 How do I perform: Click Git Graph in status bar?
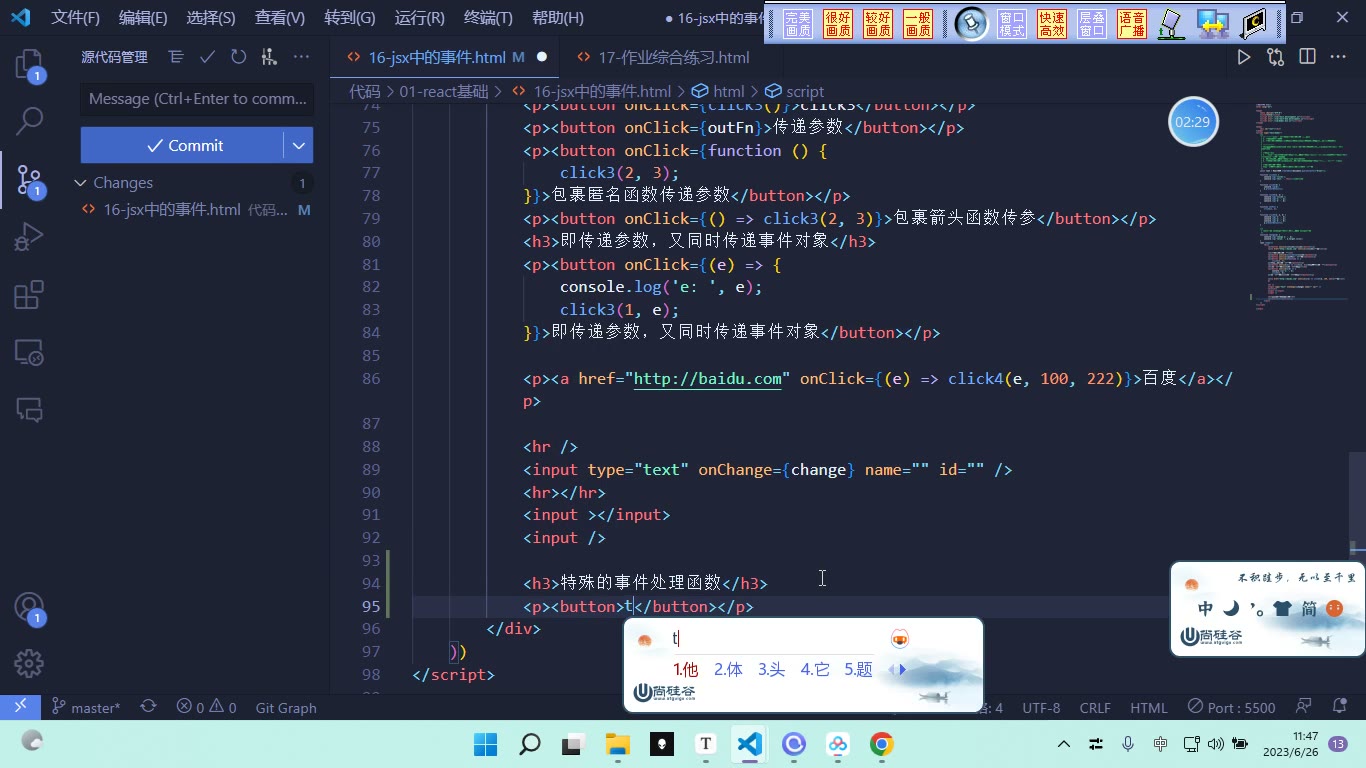[x=286, y=707]
